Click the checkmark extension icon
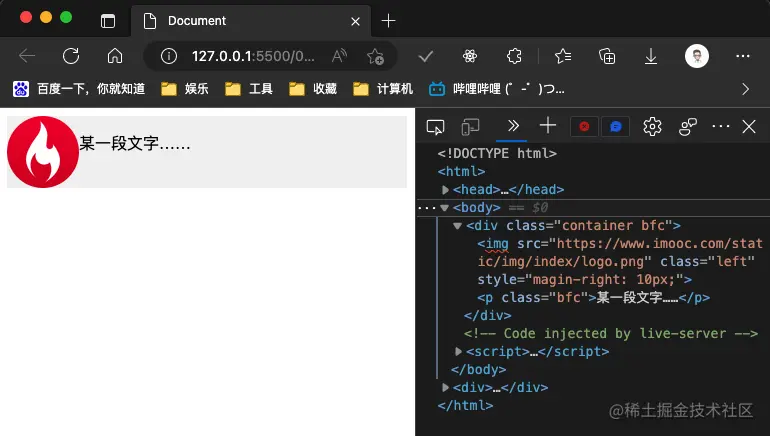The height and width of the screenshot is (436, 770). point(426,56)
